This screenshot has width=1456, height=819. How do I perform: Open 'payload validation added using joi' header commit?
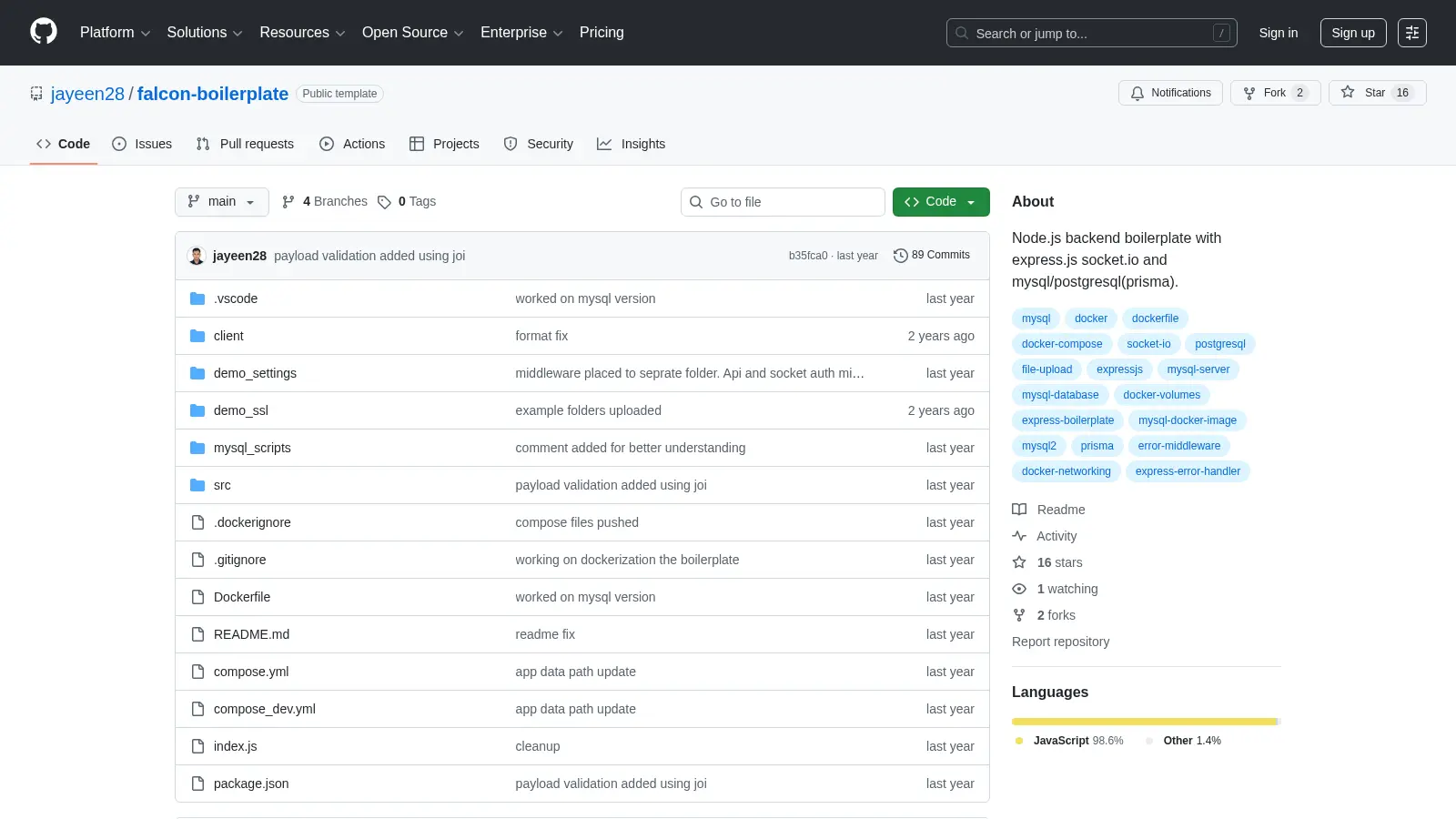click(x=369, y=256)
